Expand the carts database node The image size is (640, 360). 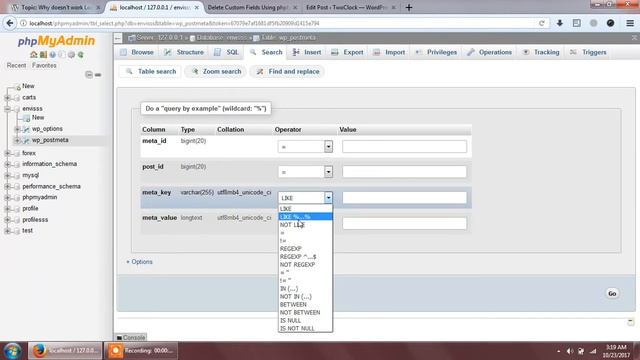click(x=7, y=98)
